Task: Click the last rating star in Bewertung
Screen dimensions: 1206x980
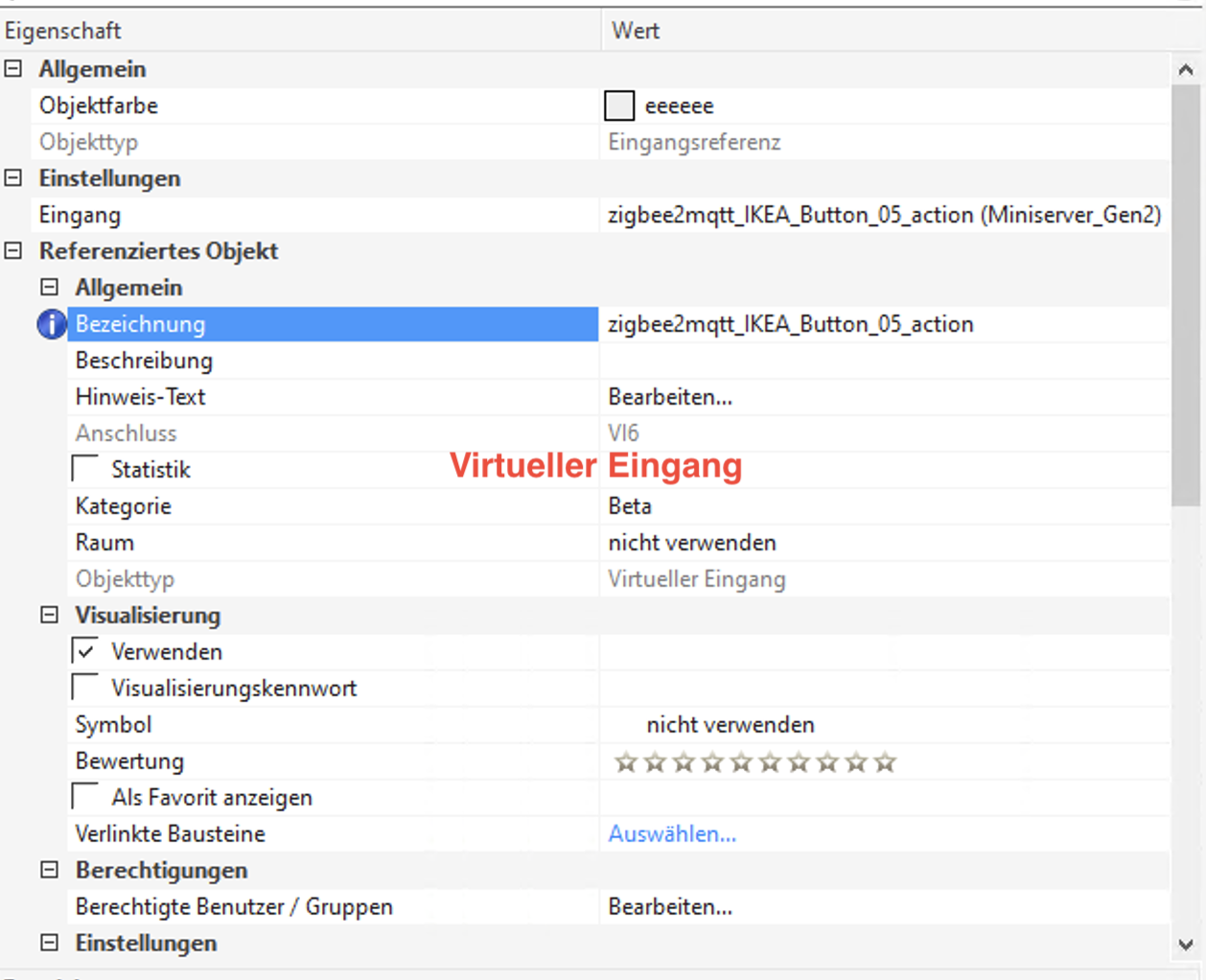Action: (x=885, y=762)
